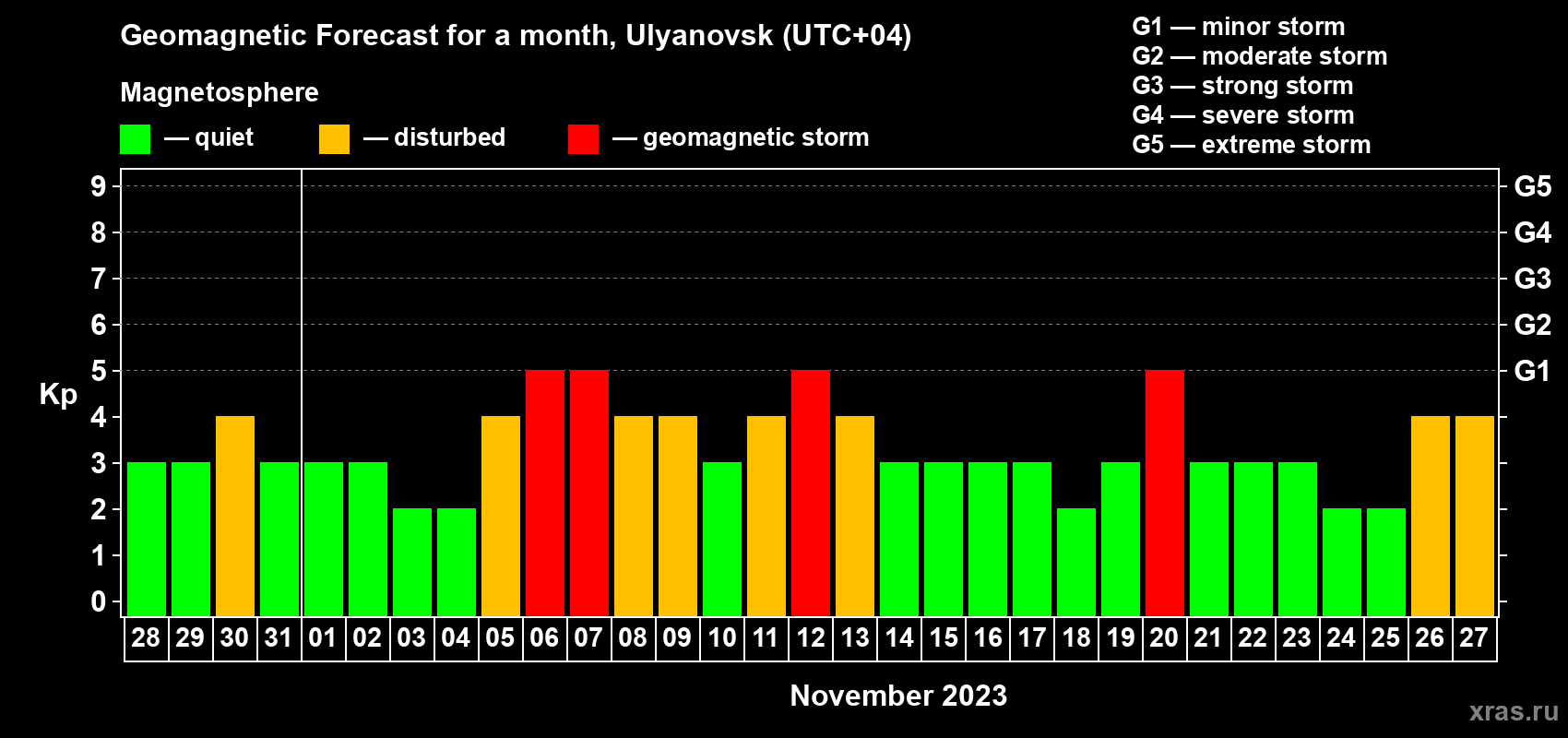Select the red bar for November 20

click(x=1165, y=493)
